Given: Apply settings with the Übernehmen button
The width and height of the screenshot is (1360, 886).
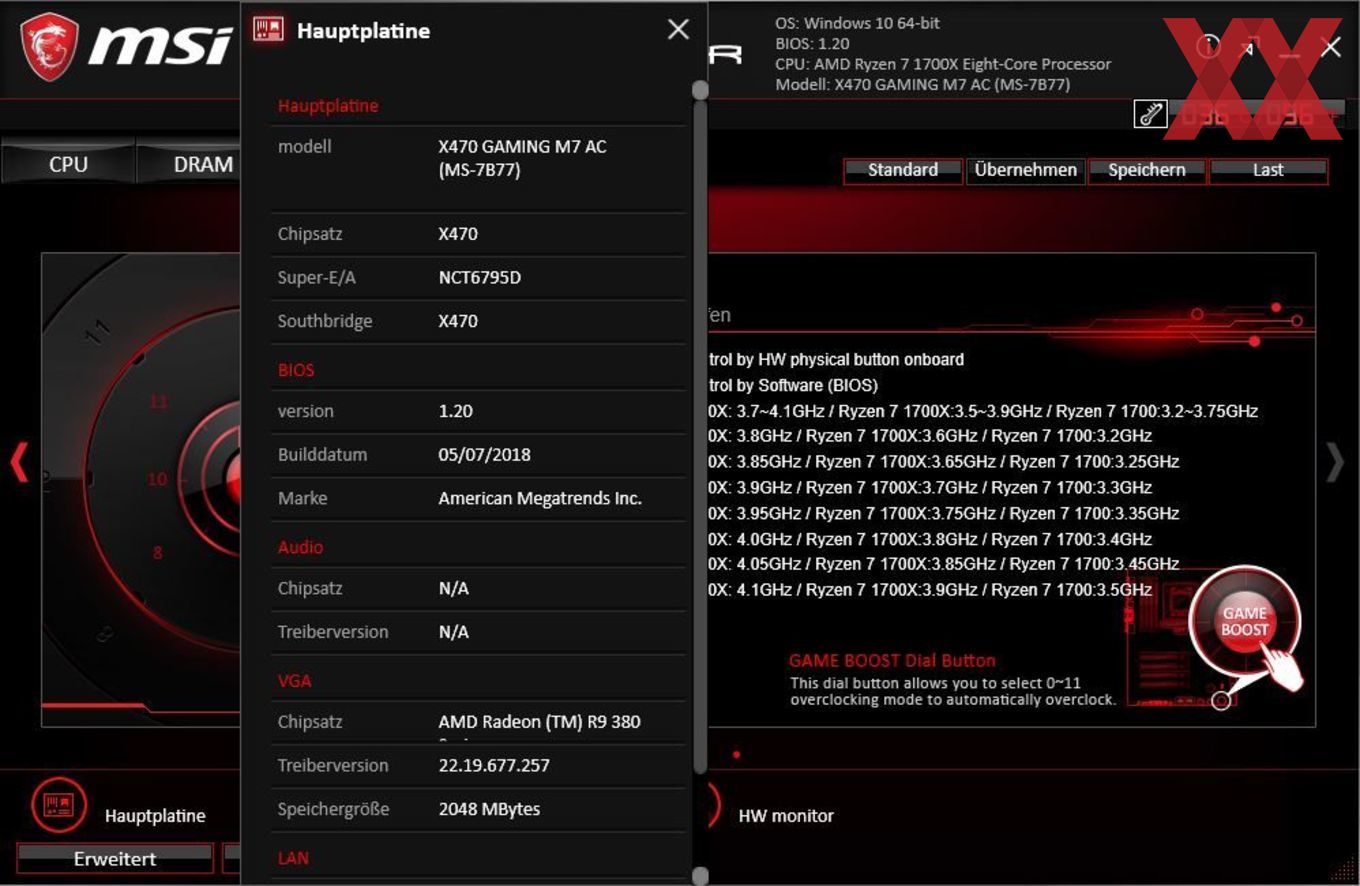Looking at the screenshot, I should coord(1025,170).
